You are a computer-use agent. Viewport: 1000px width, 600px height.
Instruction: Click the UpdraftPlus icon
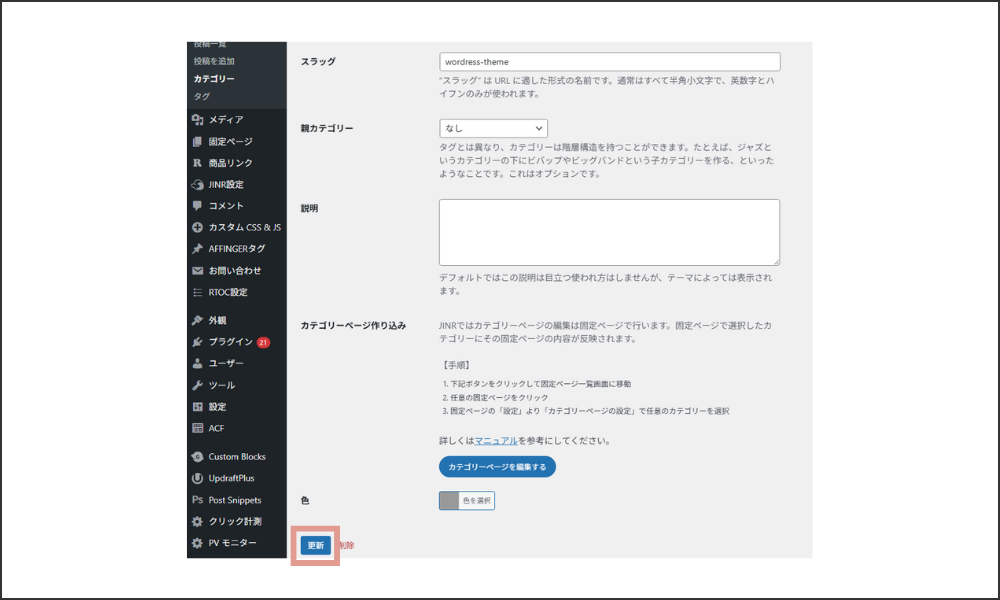coord(197,478)
